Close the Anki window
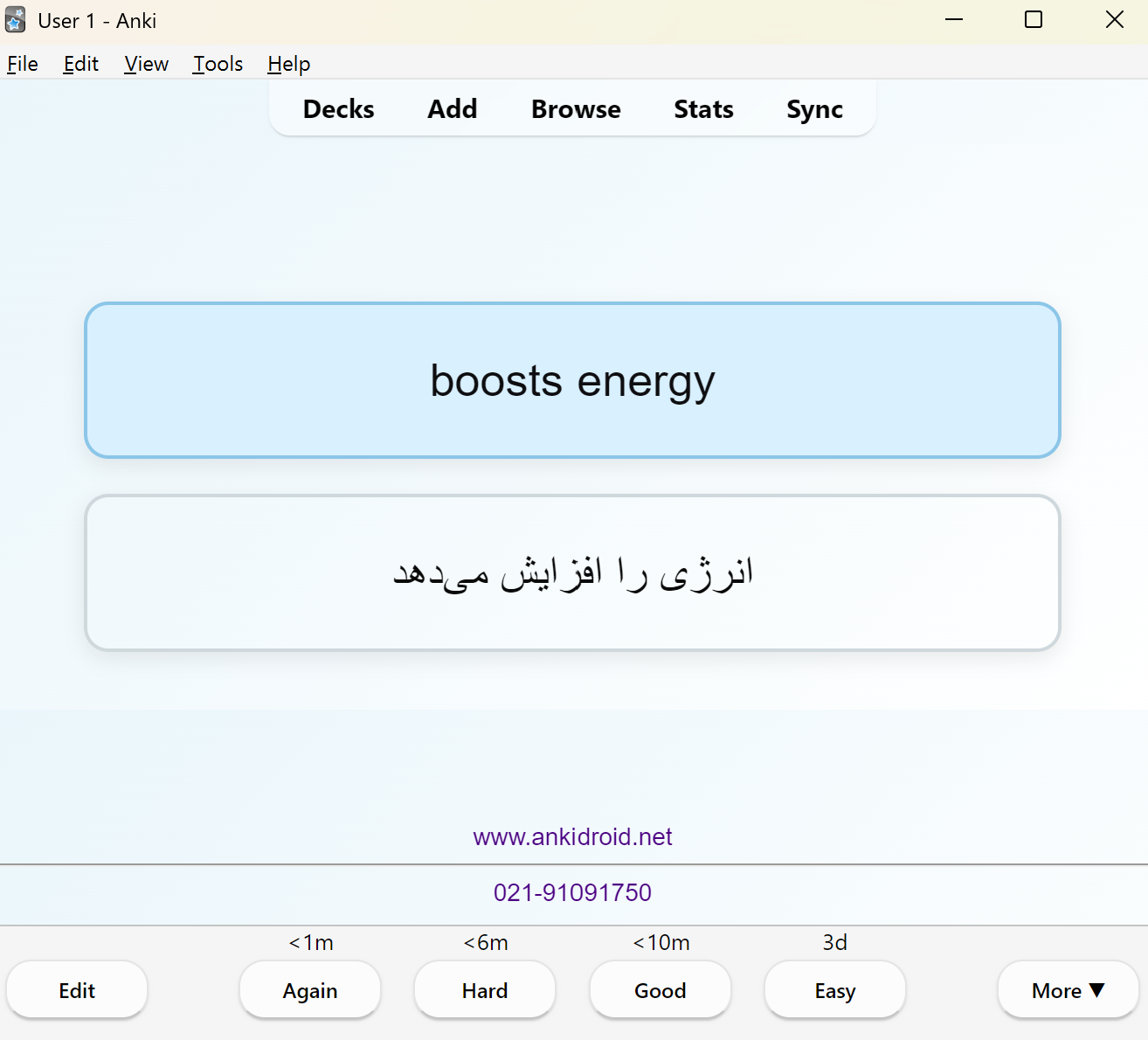 pyautogui.click(x=1115, y=20)
